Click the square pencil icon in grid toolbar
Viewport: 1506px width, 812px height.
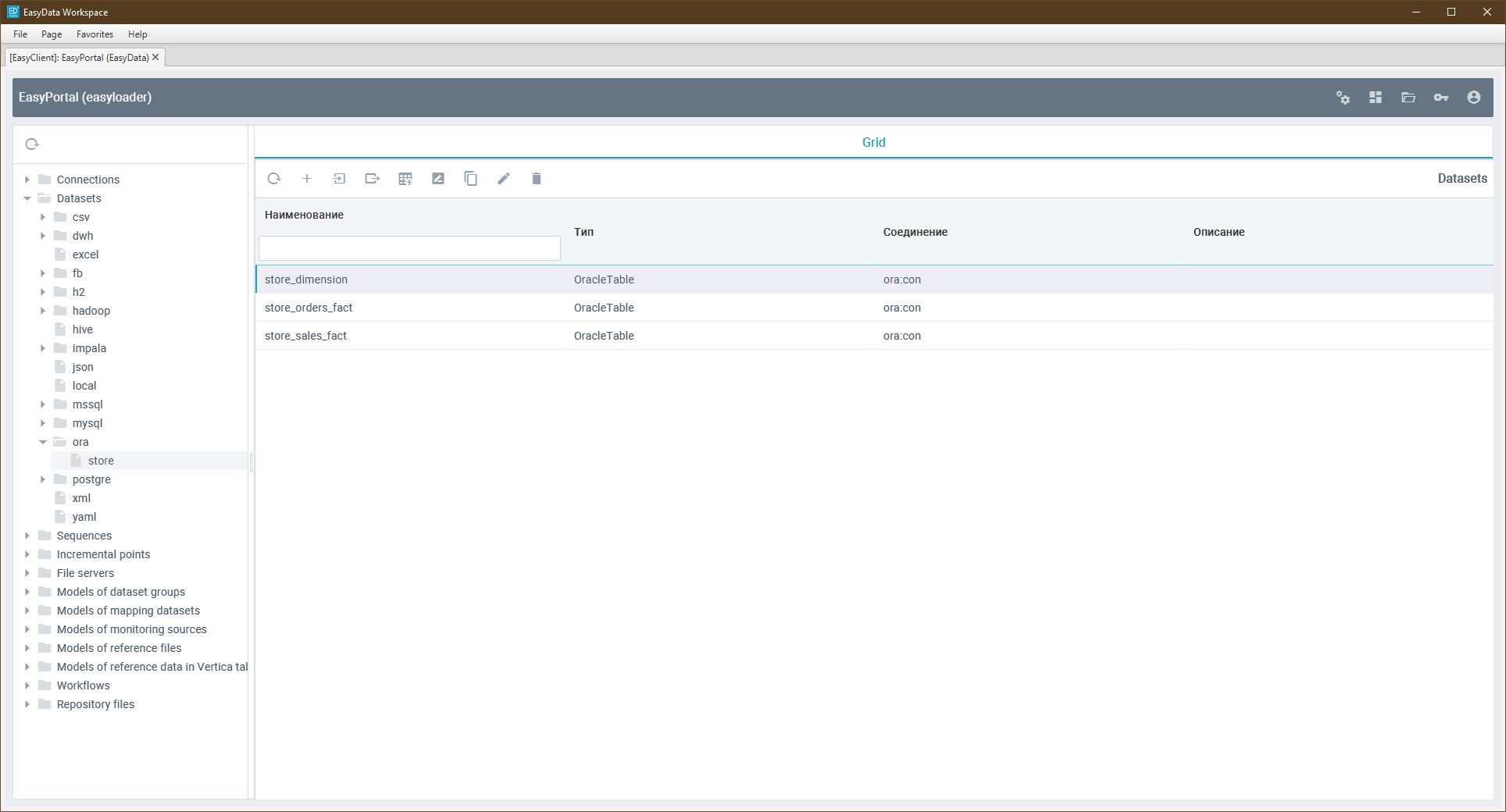[x=438, y=179]
